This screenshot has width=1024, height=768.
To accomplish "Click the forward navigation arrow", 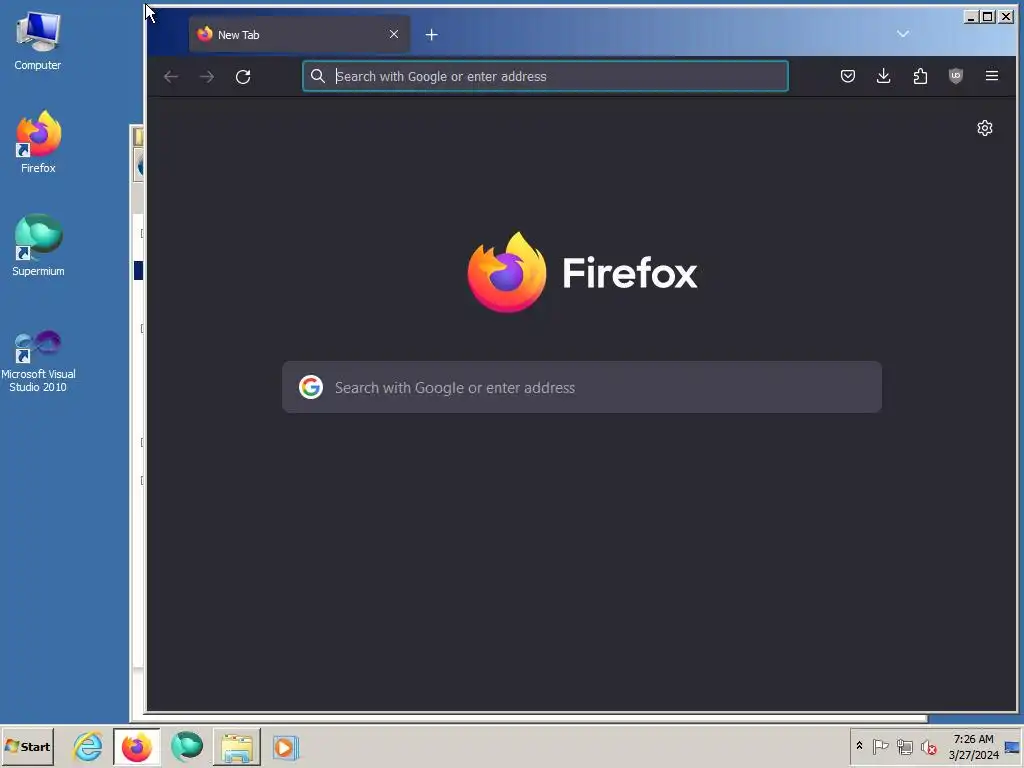I will coord(207,76).
